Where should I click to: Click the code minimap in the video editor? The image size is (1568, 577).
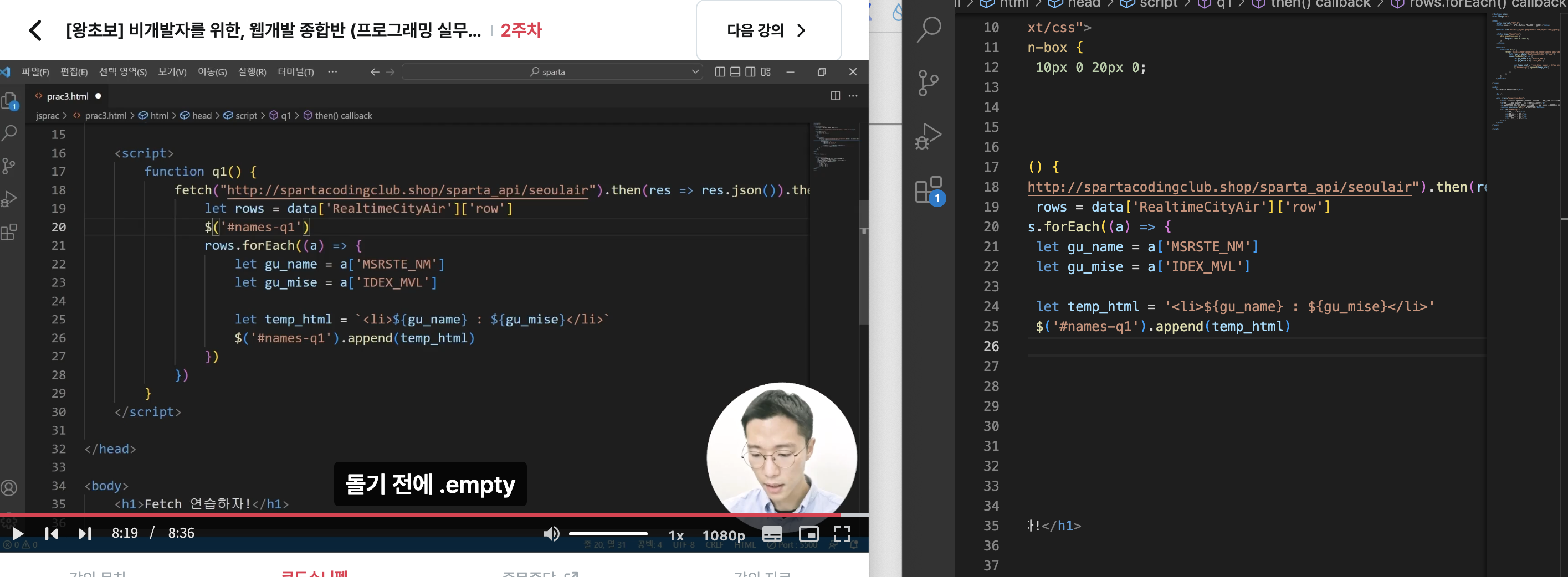834,146
